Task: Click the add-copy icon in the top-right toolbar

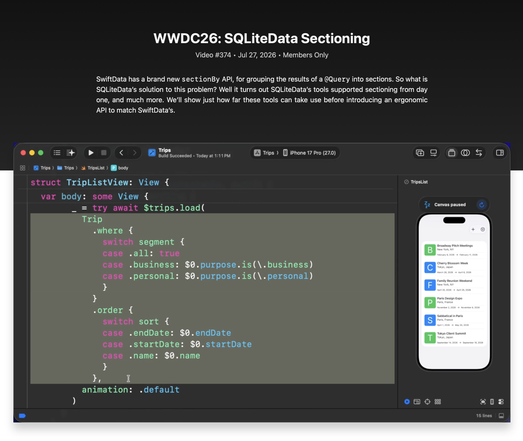Action: pyautogui.click(x=420, y=153)
